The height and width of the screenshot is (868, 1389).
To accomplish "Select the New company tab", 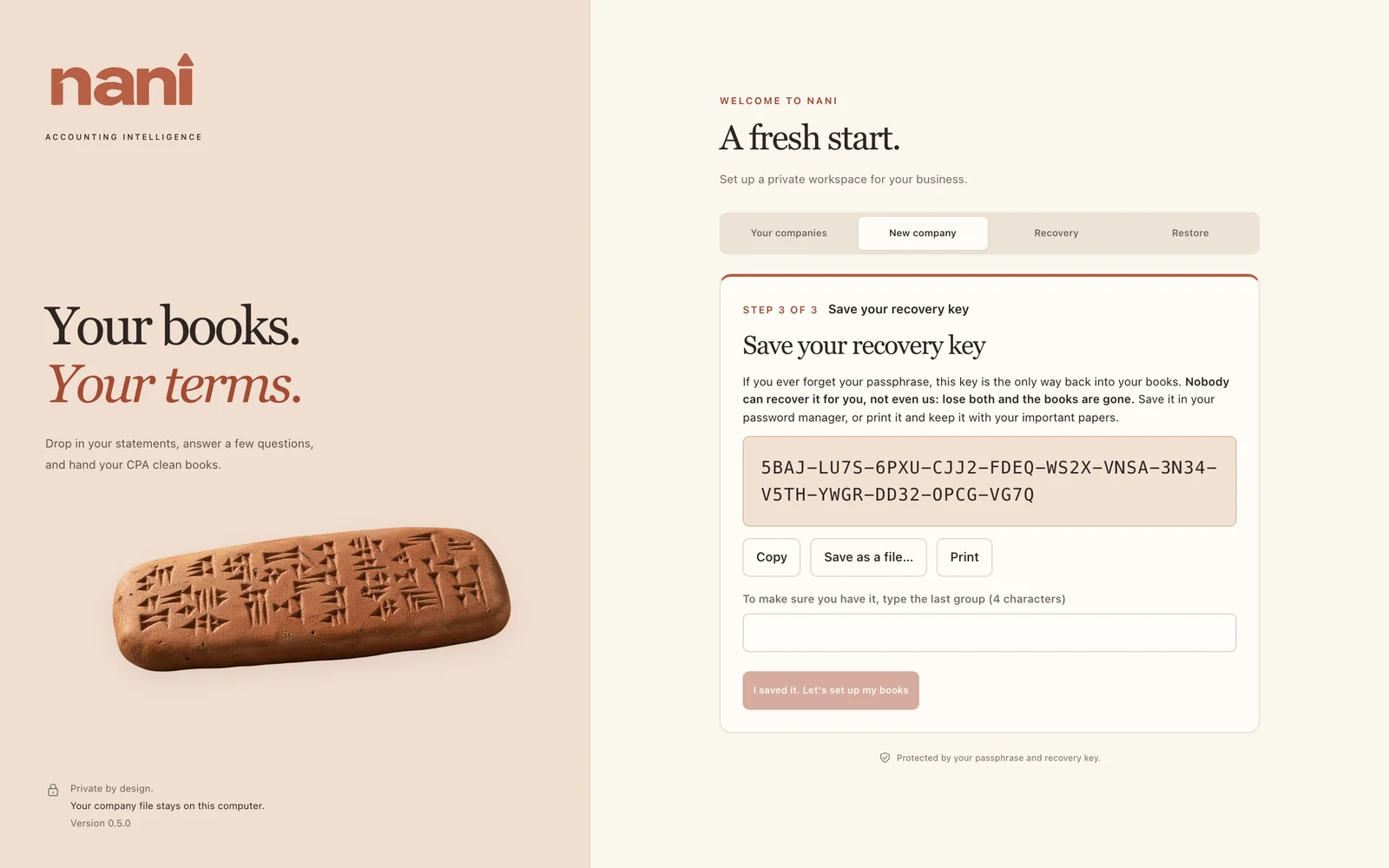I will point(922,233).
